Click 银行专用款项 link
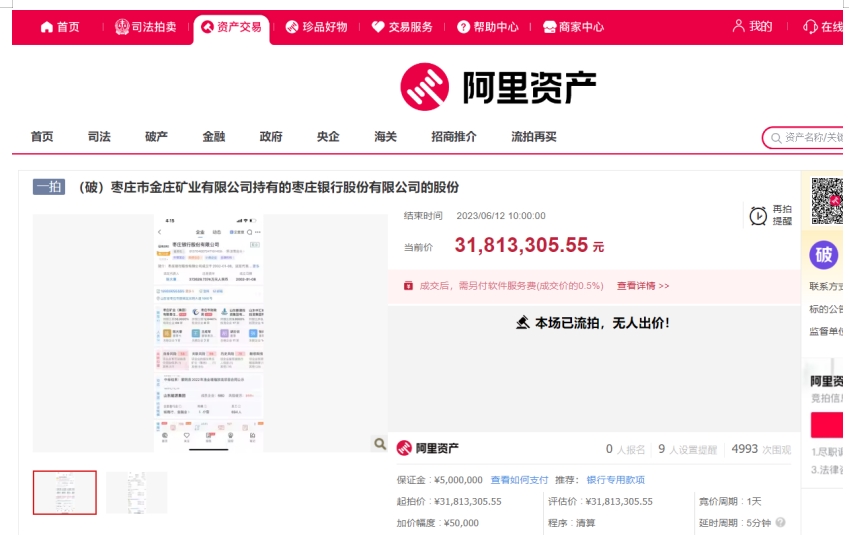The width and height of the screenshot is (849, 548). (615, 480)
